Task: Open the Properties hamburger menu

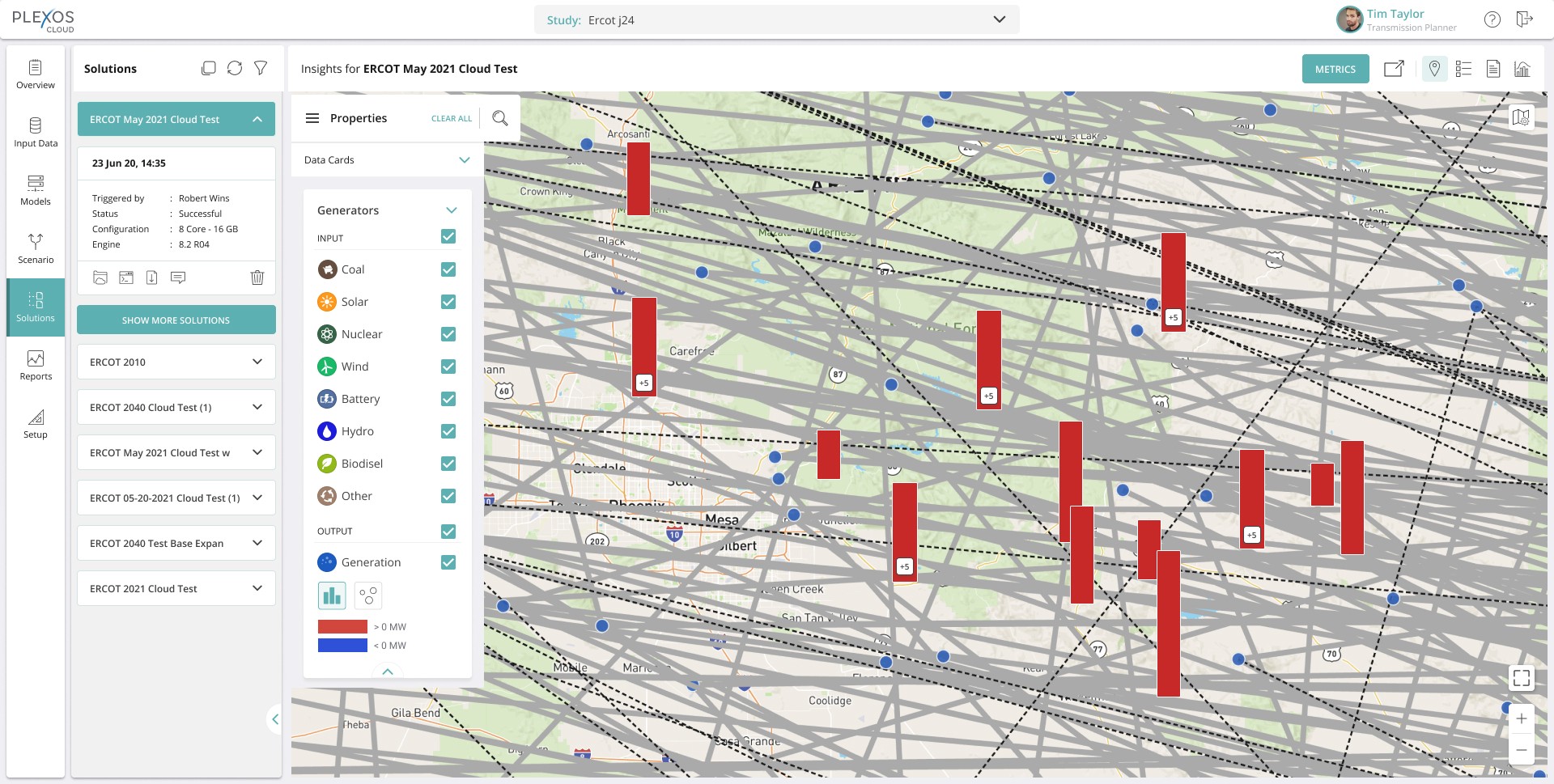Action: [312, 118]
